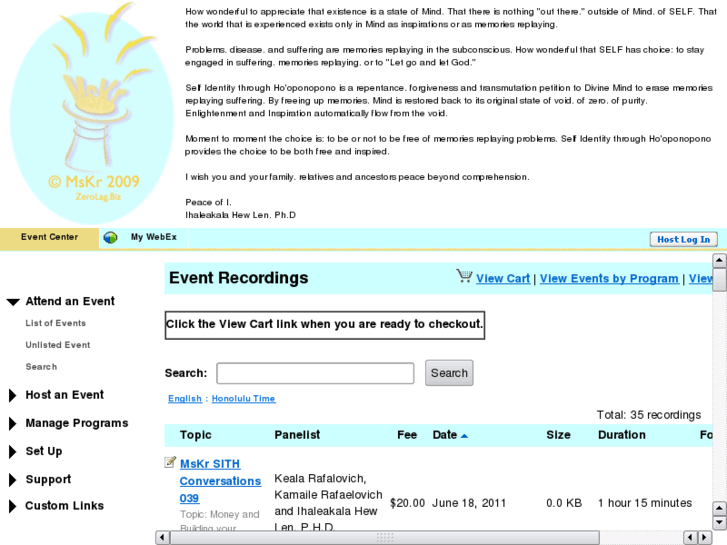Click the shopping cart icon
The width and height of the screenshot is (727, 545).
(464, 276)
